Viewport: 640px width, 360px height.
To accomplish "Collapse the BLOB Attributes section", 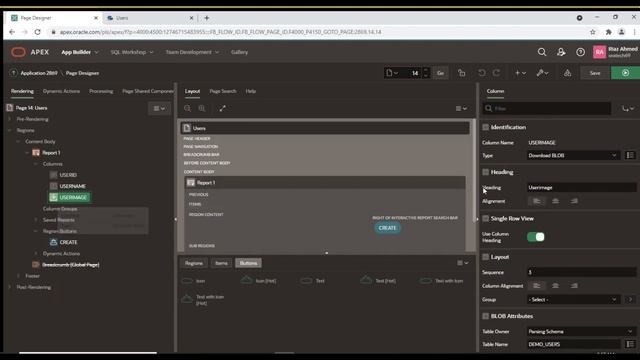I will click(485, 316).
